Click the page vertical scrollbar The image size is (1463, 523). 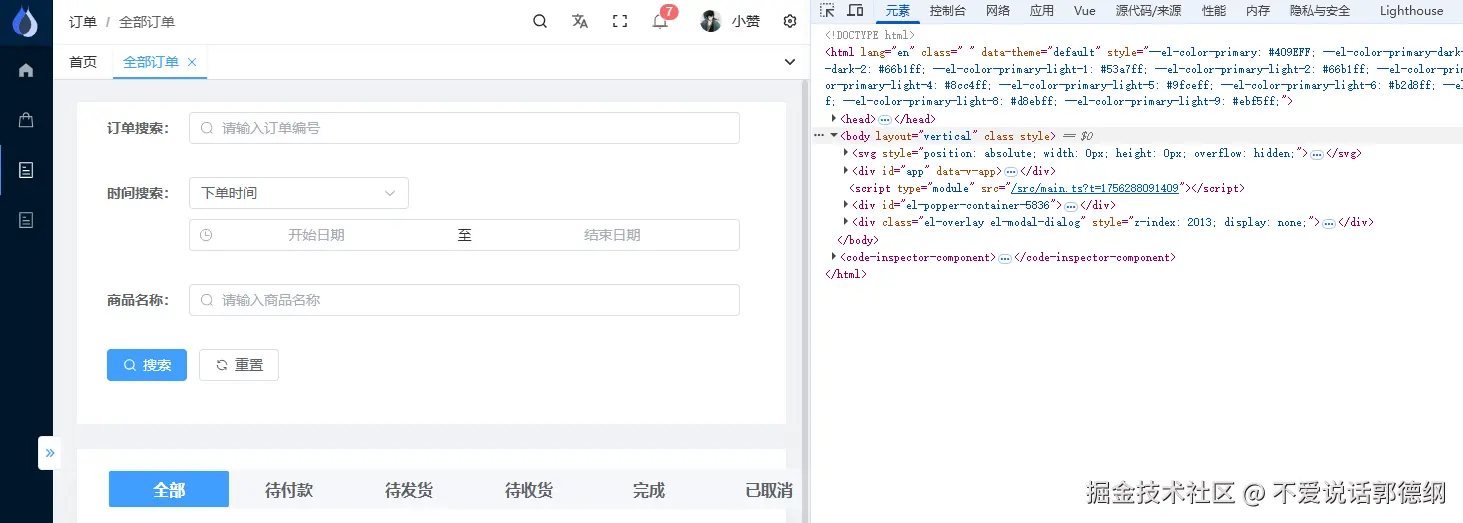(806, 300)
